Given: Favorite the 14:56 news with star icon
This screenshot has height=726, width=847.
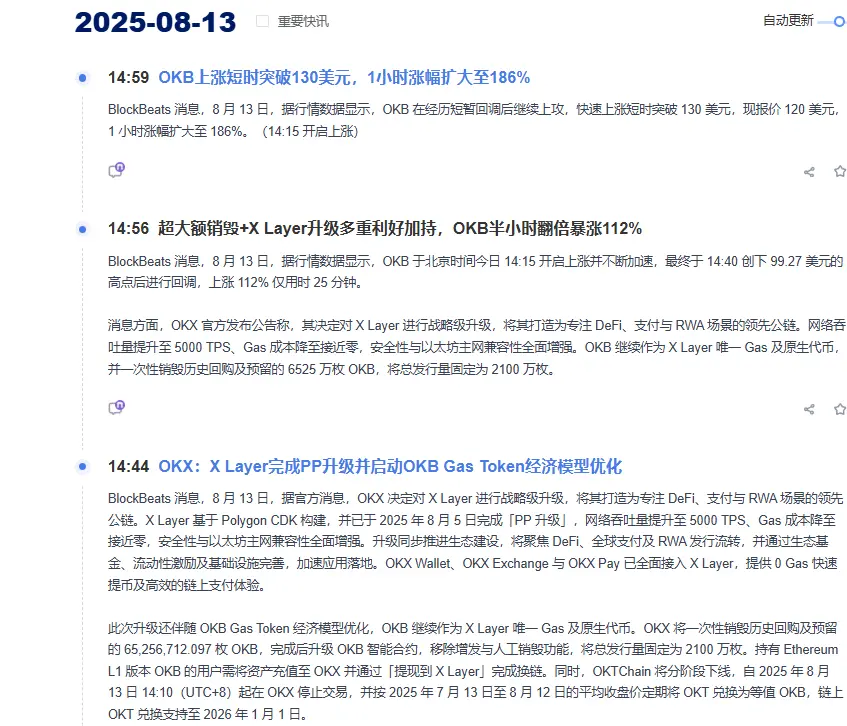Looking at the screenshot, I should click(839, 409).
